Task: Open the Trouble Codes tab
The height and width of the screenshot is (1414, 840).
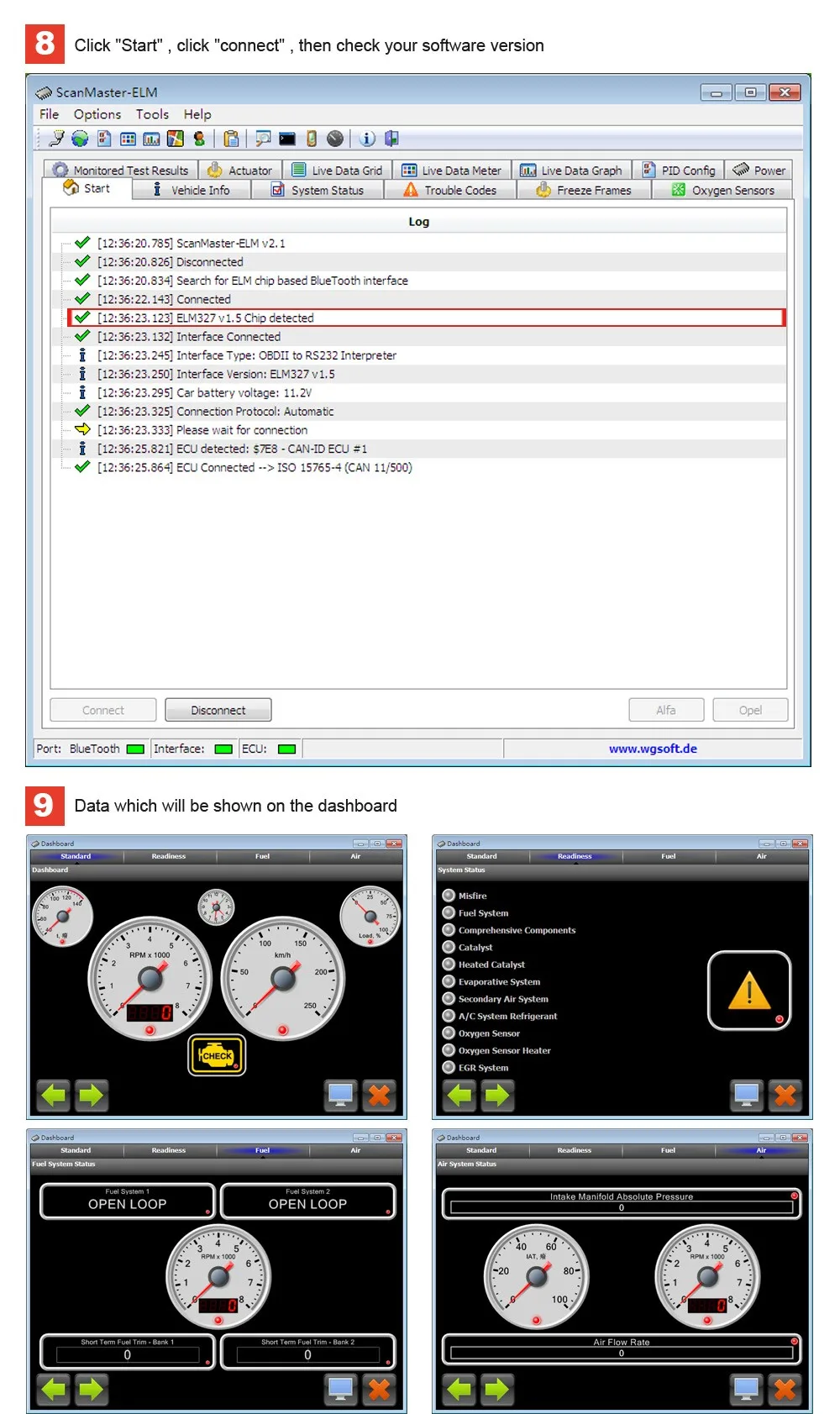Action: tap(450, 190)
